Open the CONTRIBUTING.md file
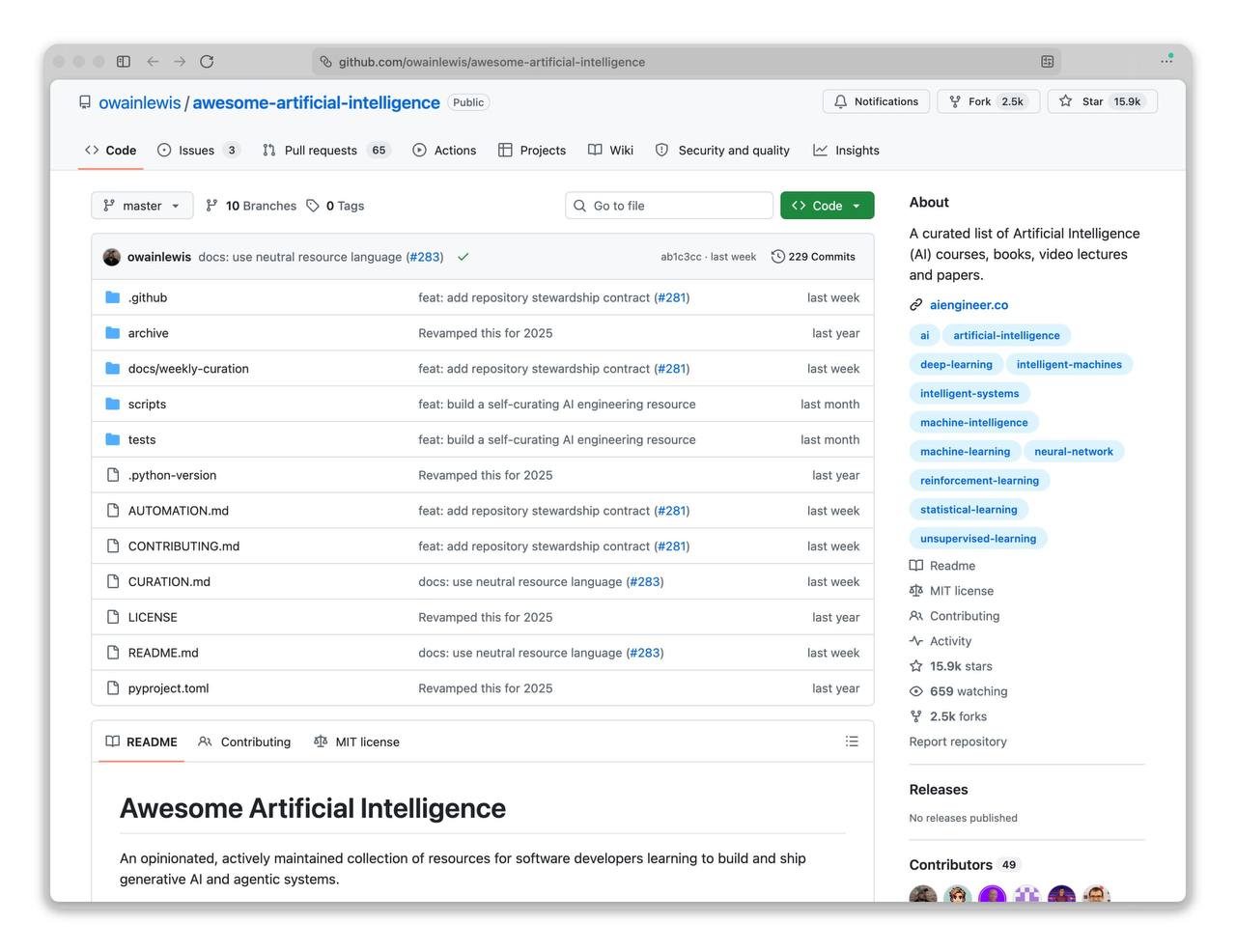 coord(183,546)
